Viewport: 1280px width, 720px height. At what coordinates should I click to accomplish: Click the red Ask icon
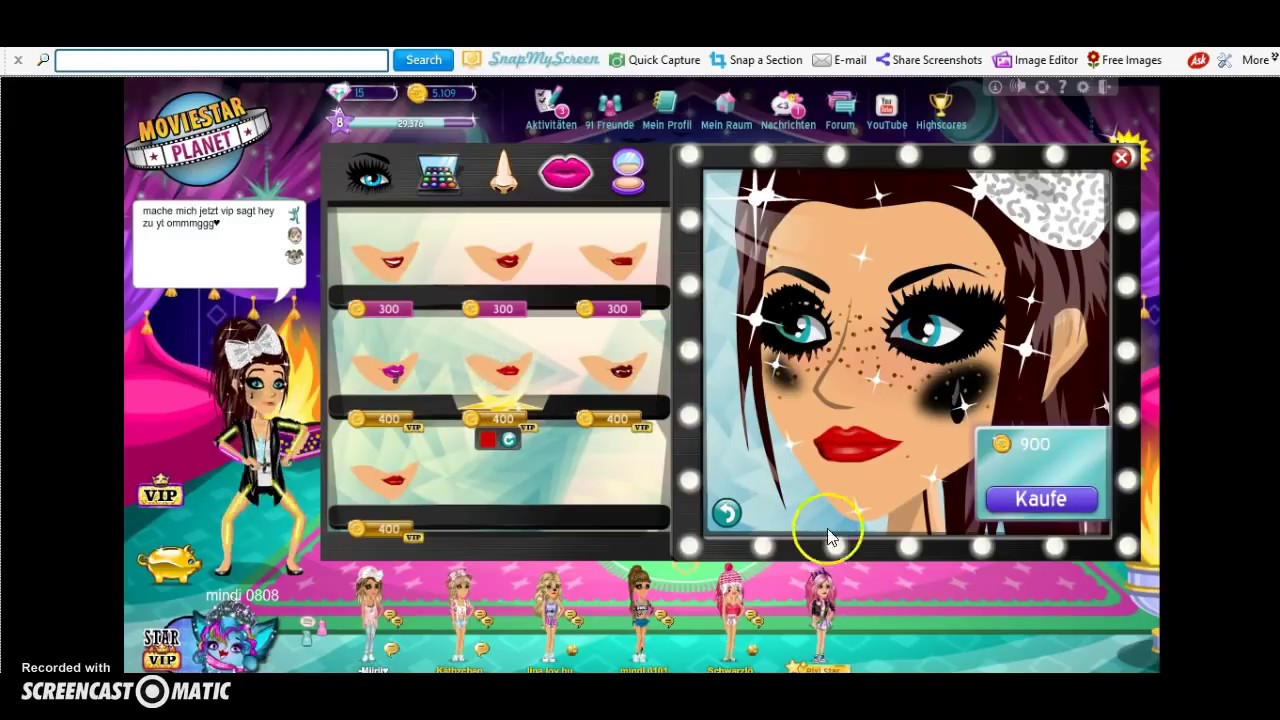pyautogui.click(x=1198, y=60)
